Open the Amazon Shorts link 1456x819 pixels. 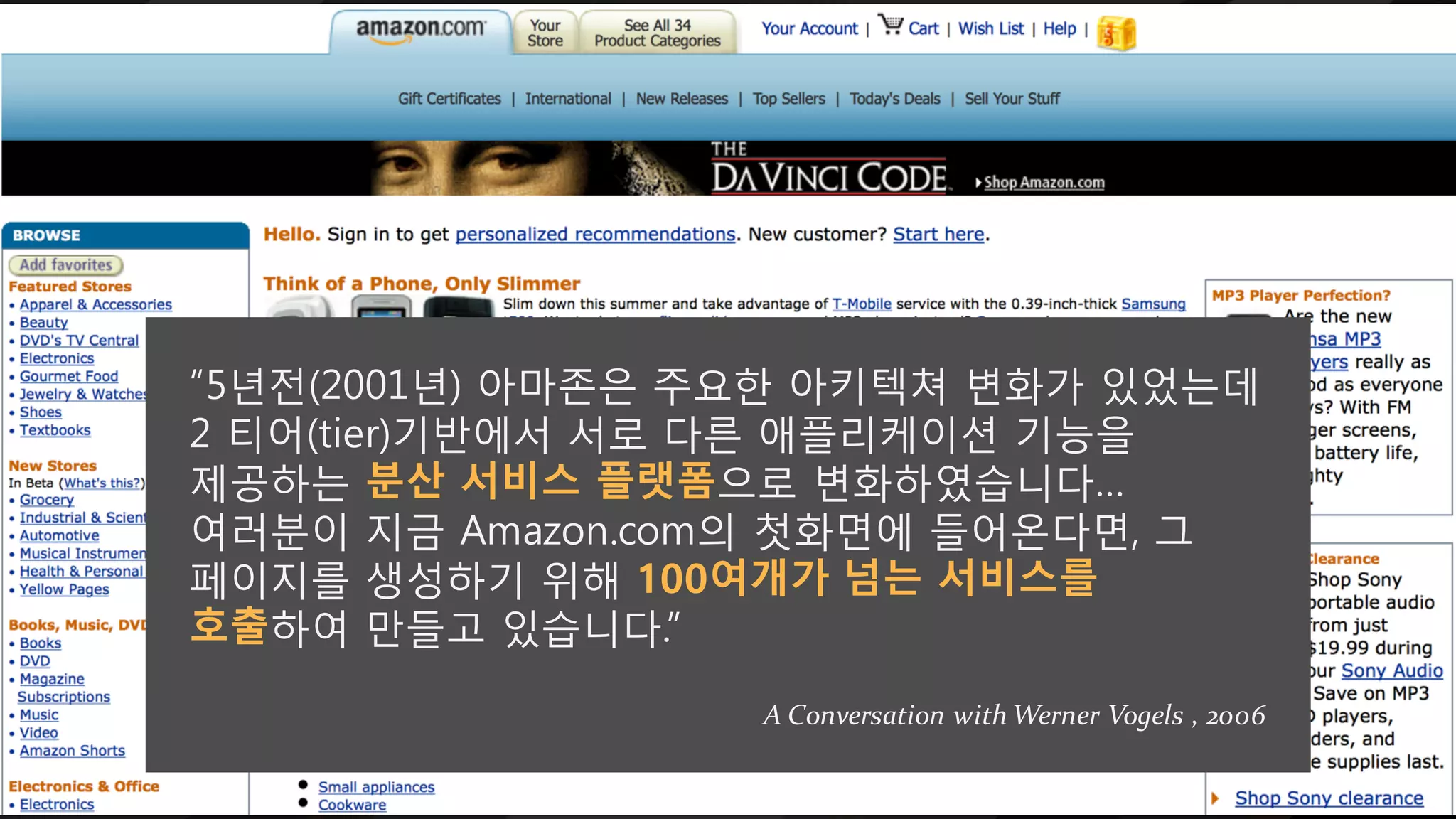tap(73, 751)
